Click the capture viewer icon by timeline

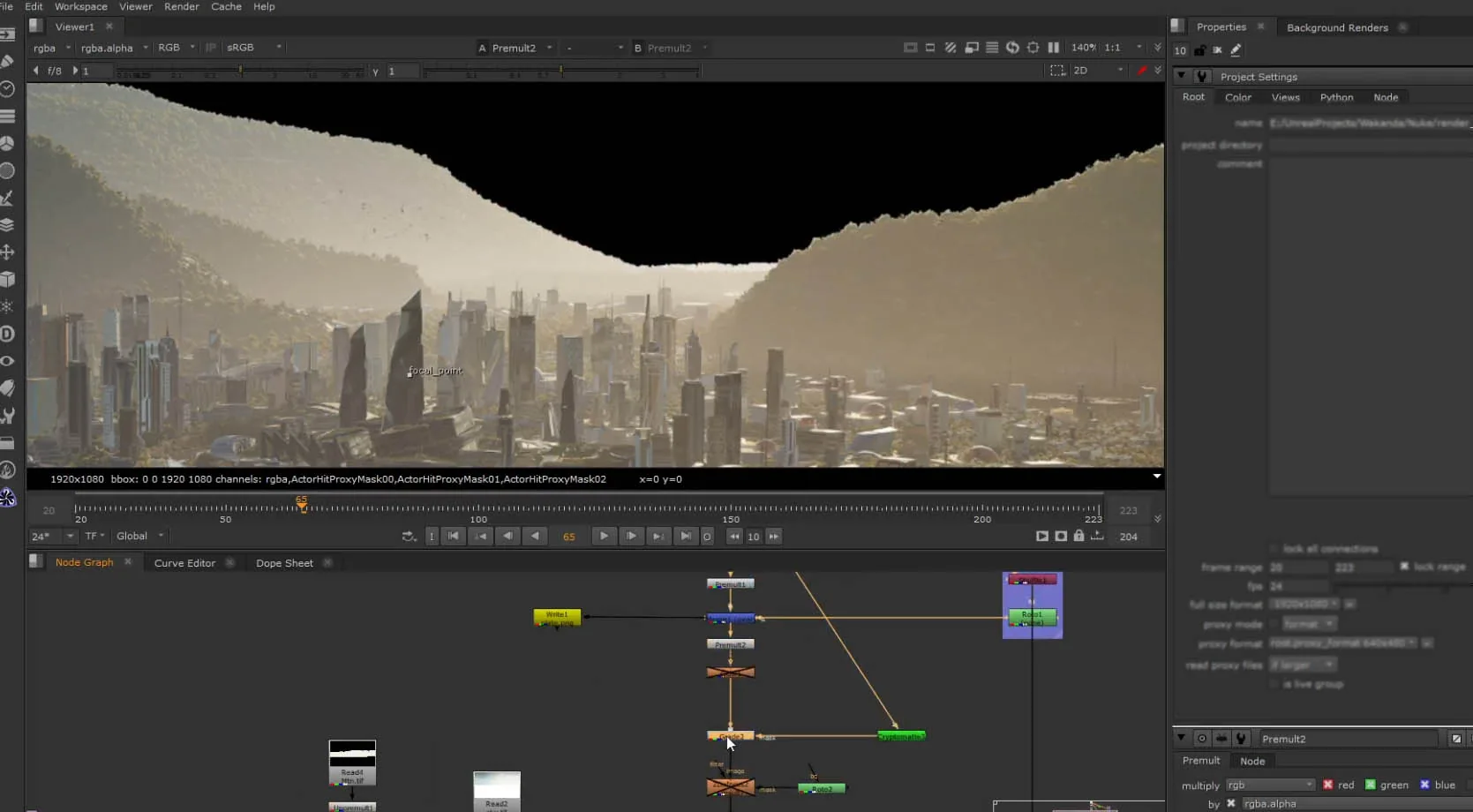[x=1061, y=536]
